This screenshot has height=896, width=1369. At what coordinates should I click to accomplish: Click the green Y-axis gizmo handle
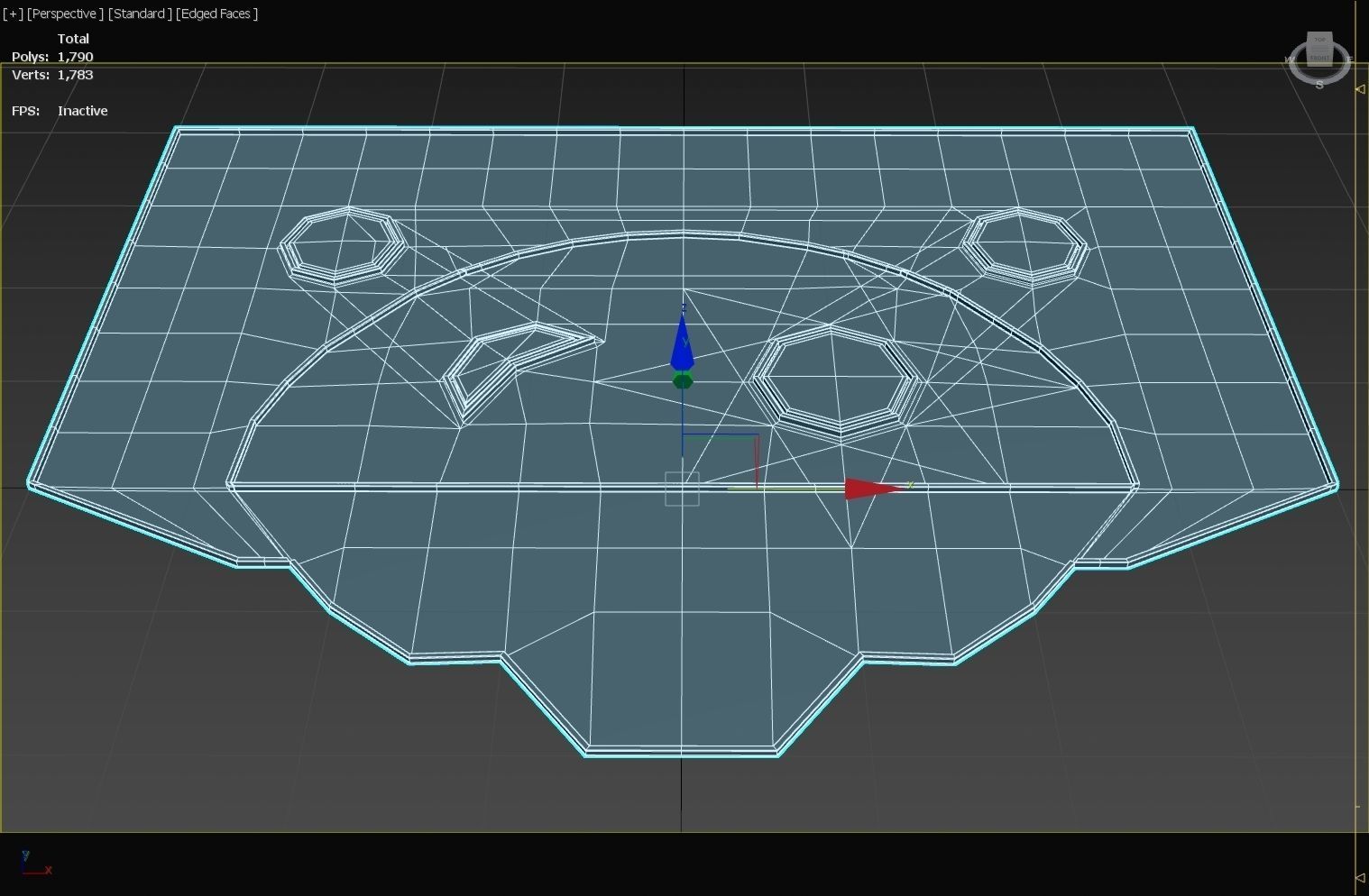pos(683,381)
